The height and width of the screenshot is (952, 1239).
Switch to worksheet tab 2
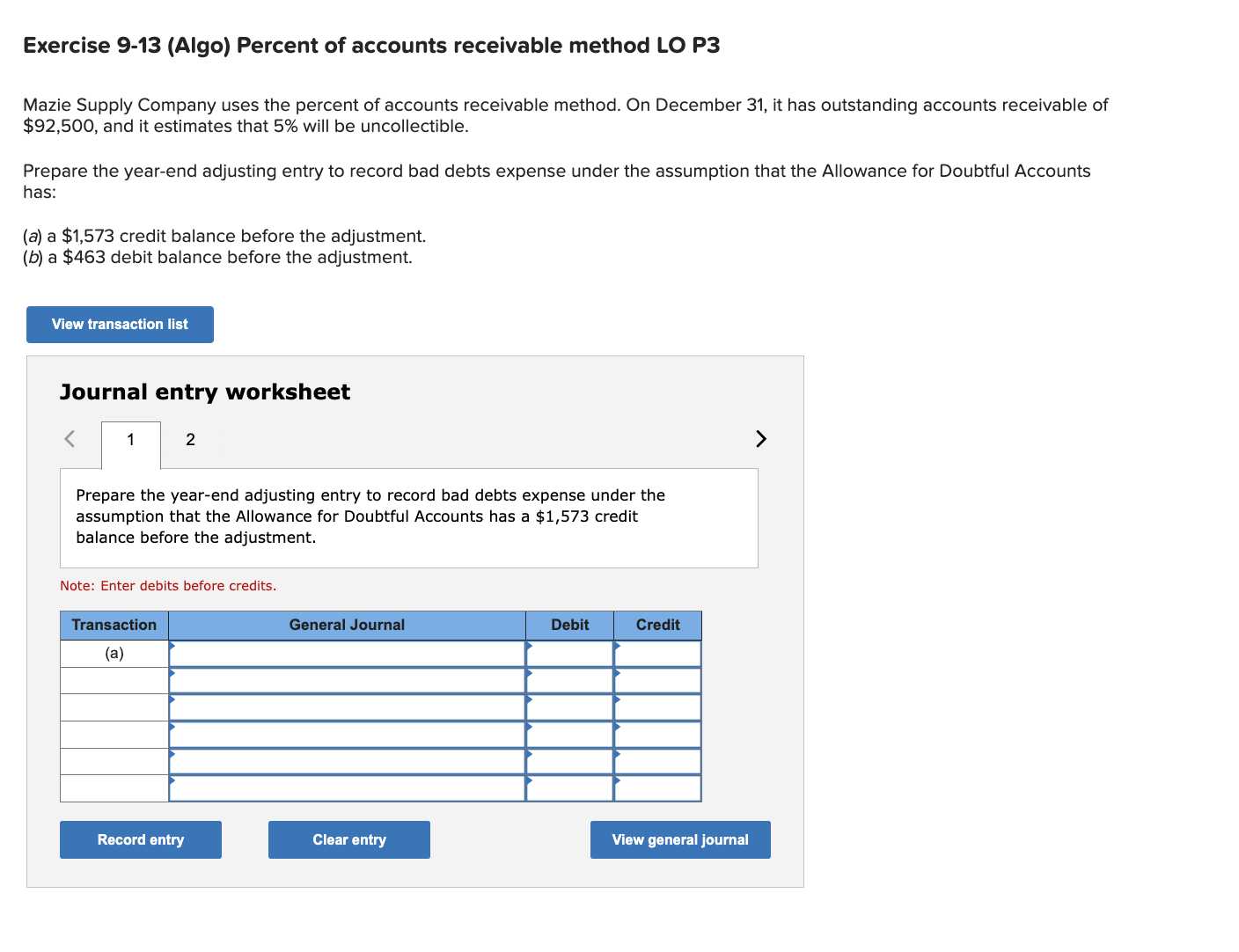point(189,439)
